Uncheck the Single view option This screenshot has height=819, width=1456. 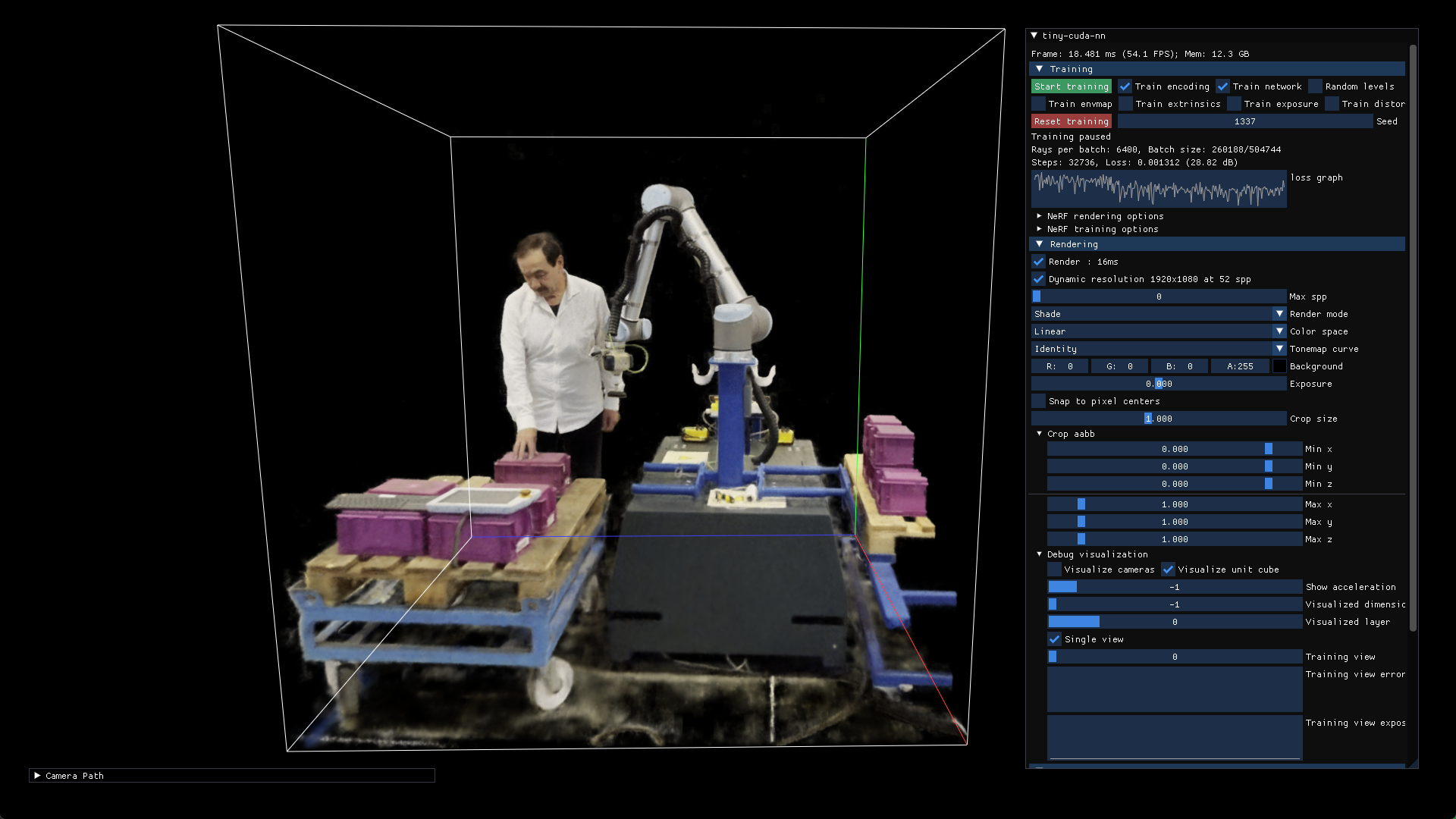tap(1054, 639)
